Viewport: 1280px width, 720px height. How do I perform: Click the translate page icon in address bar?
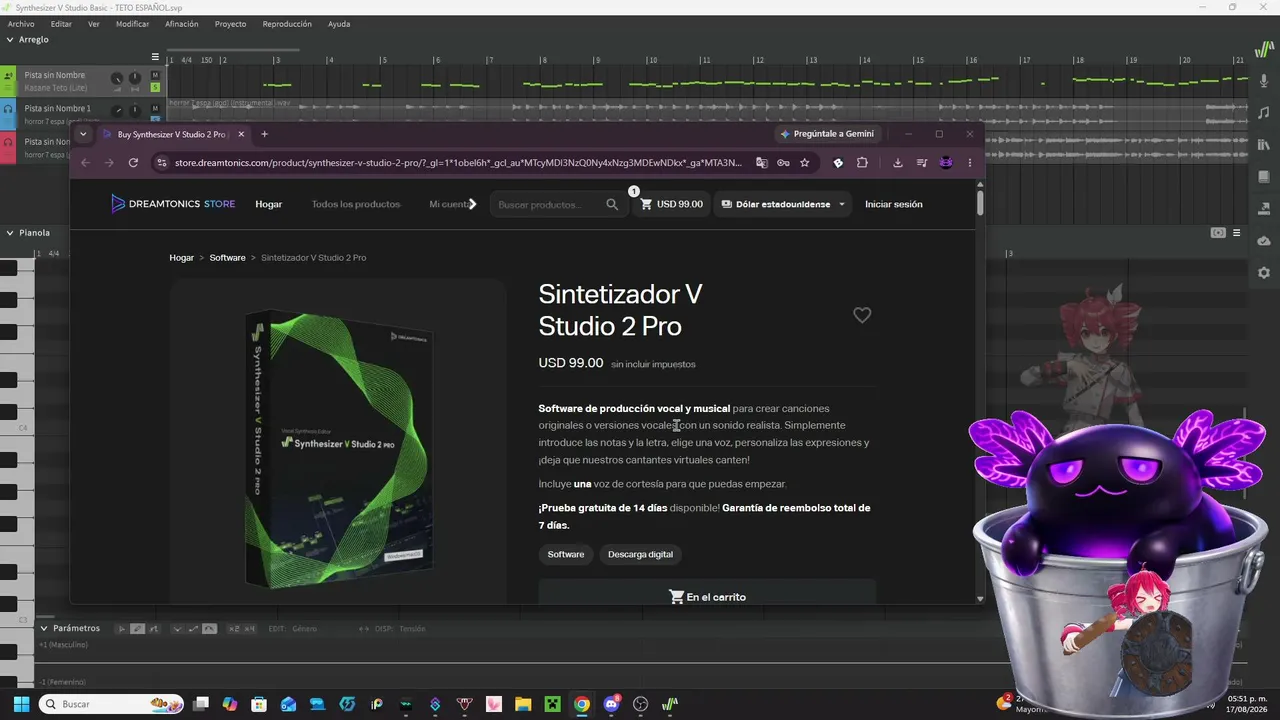pos(762,163)
